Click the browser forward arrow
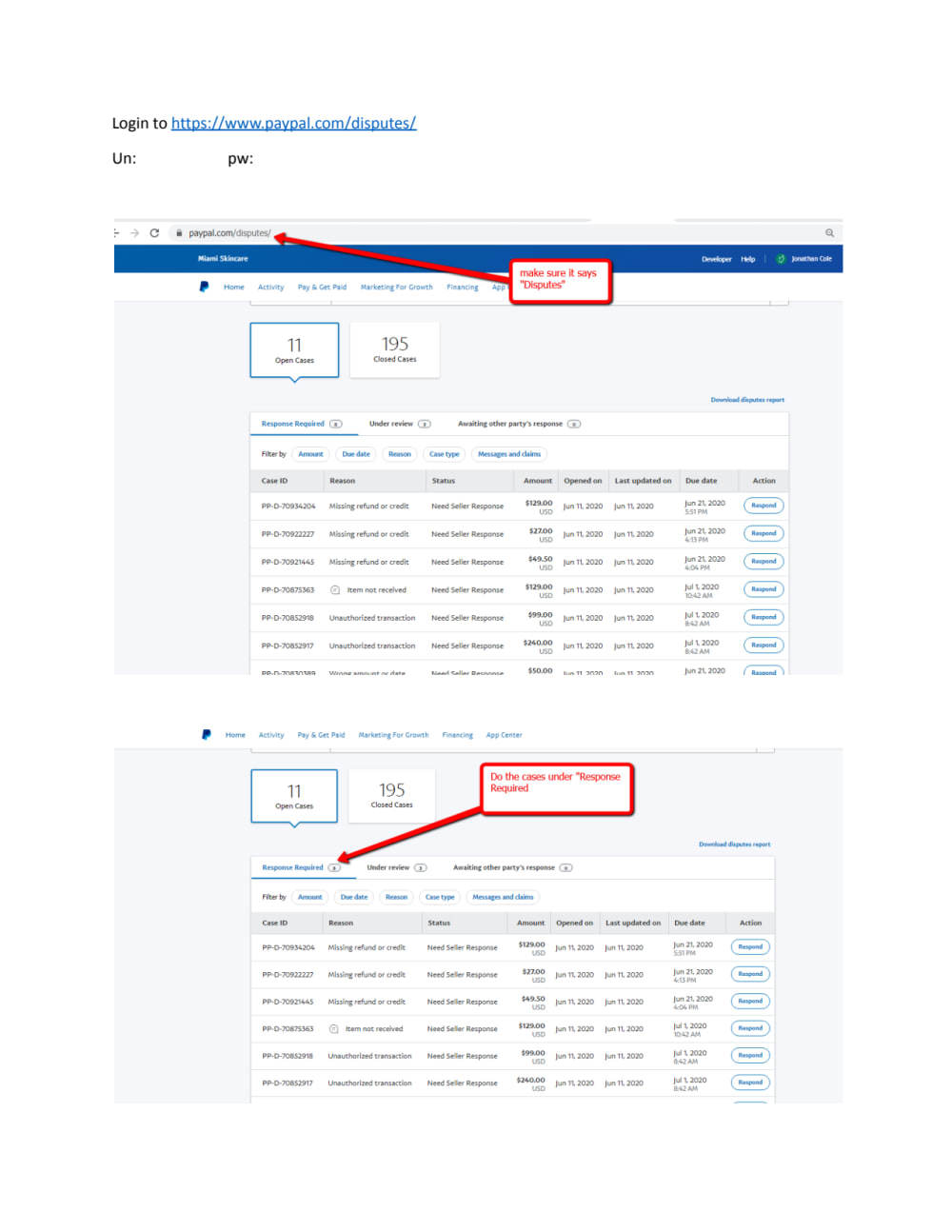Viewport: 952px width, 1232px height. (x=133, y=232)
